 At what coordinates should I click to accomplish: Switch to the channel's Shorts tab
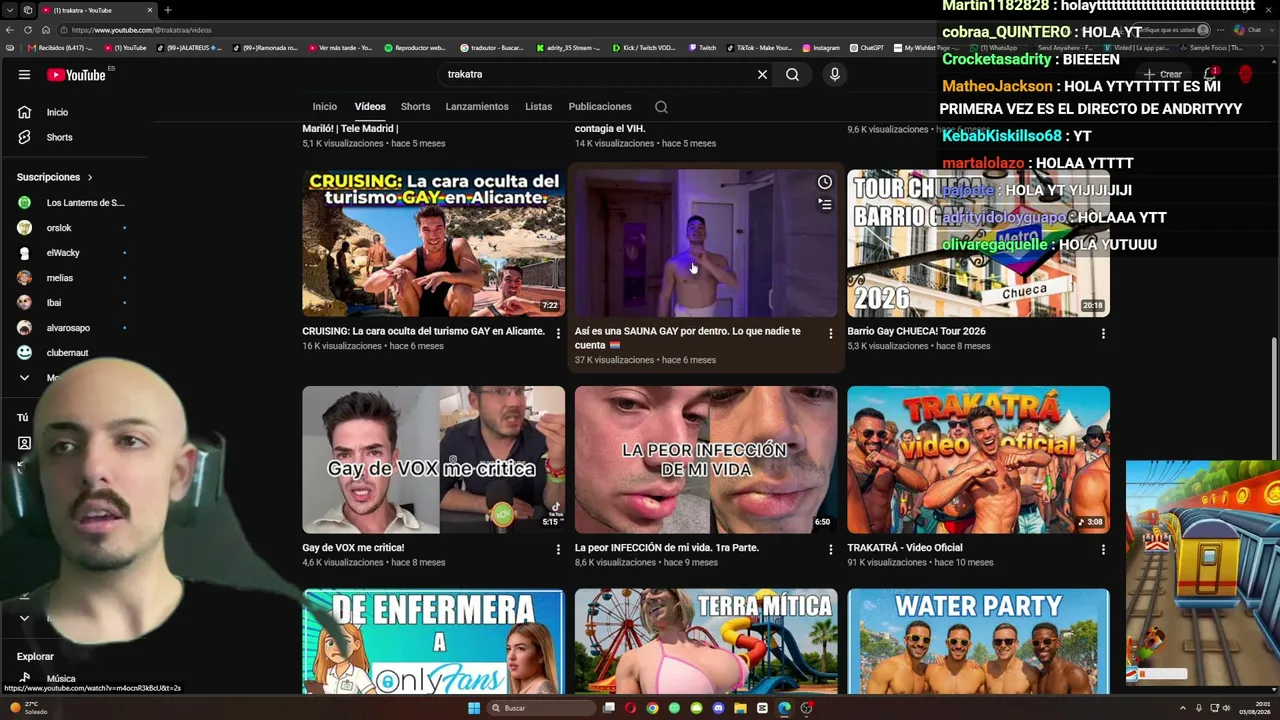tap(415, 107)
